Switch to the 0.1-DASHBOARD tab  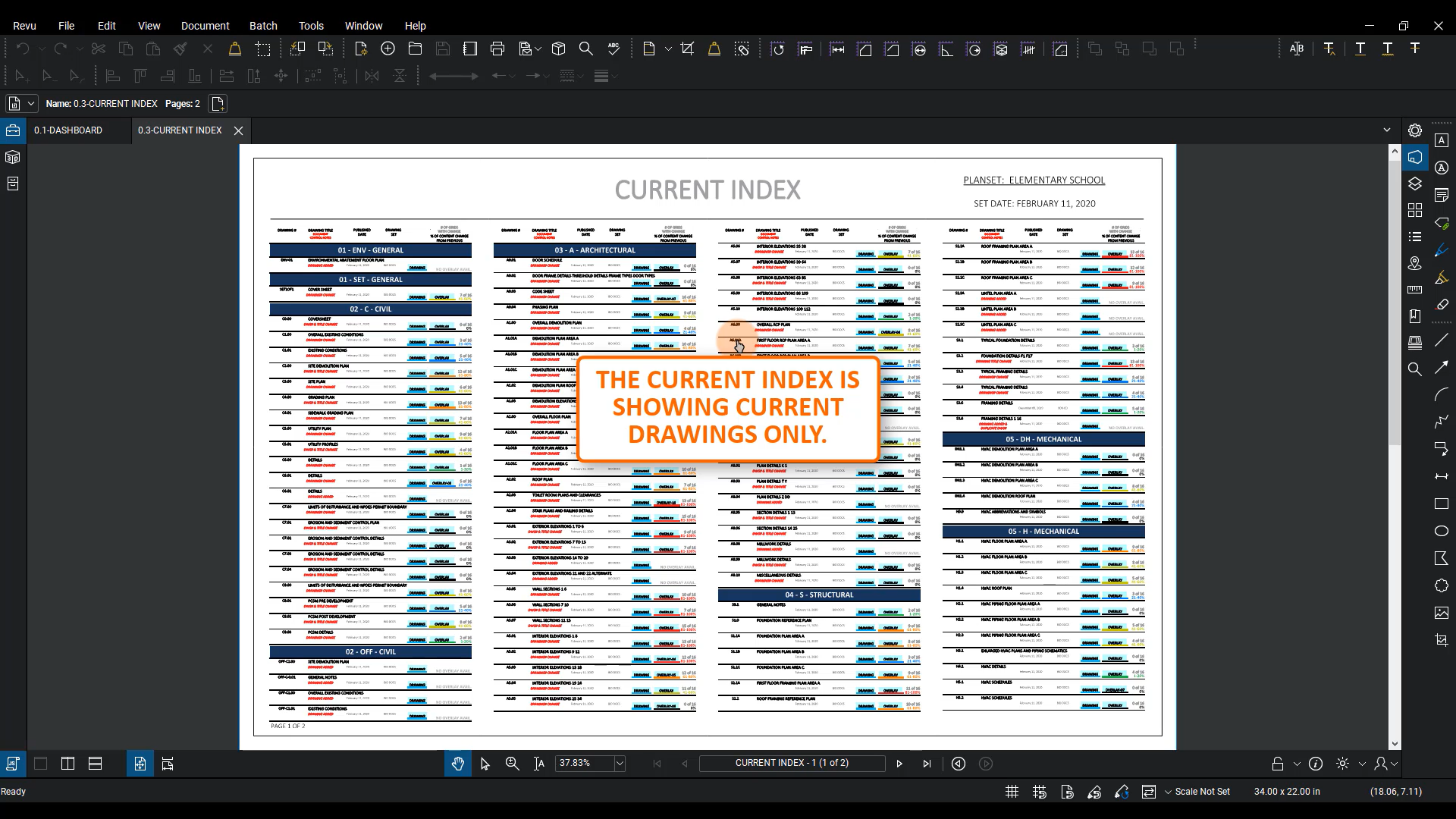(68, 130)
